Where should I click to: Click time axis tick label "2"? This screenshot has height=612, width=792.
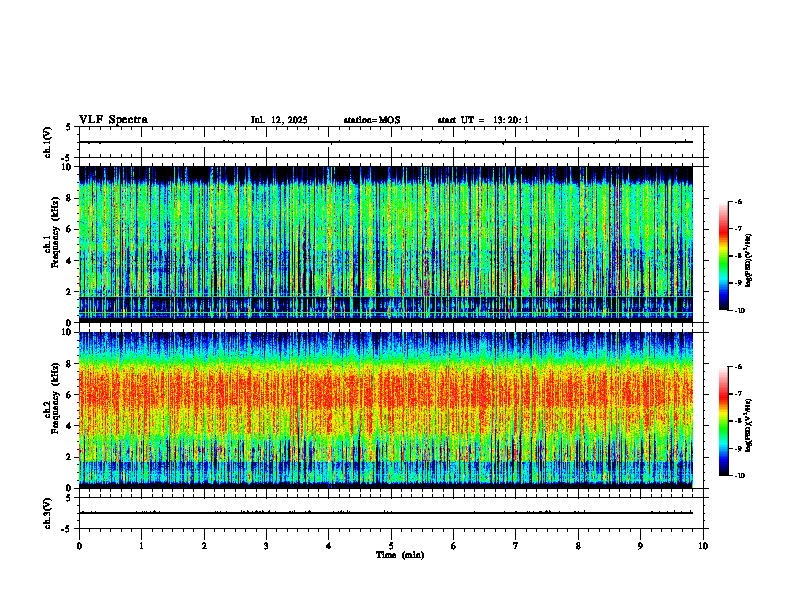(204, 546)
